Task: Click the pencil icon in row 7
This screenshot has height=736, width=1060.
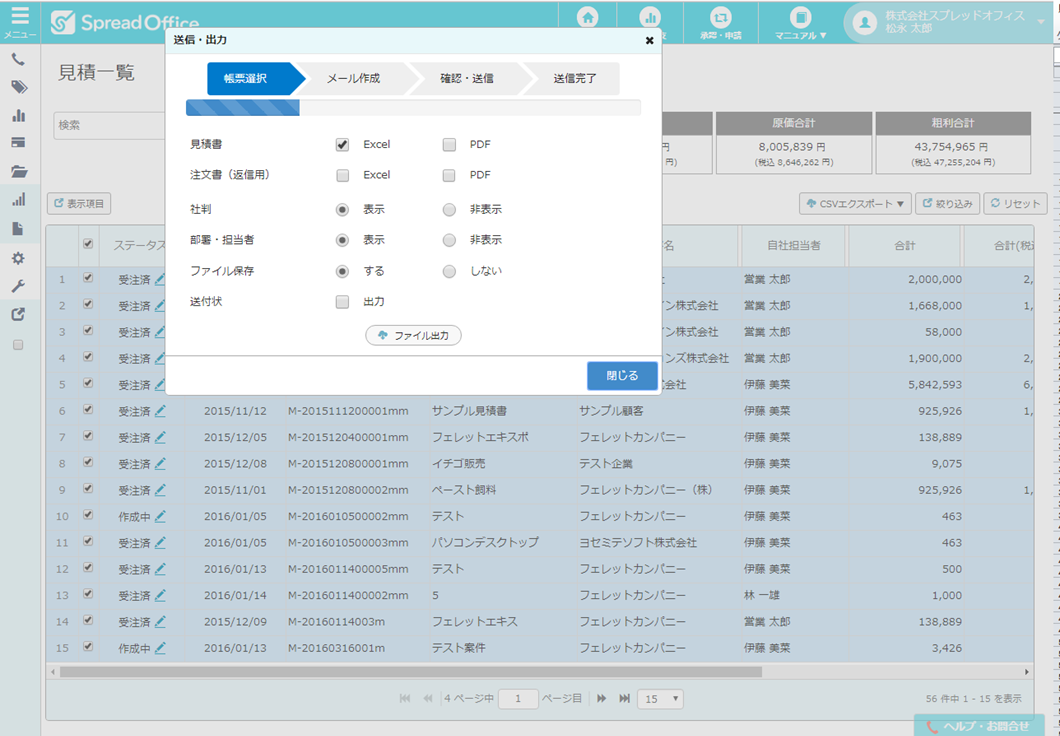Action: (160, 437)
